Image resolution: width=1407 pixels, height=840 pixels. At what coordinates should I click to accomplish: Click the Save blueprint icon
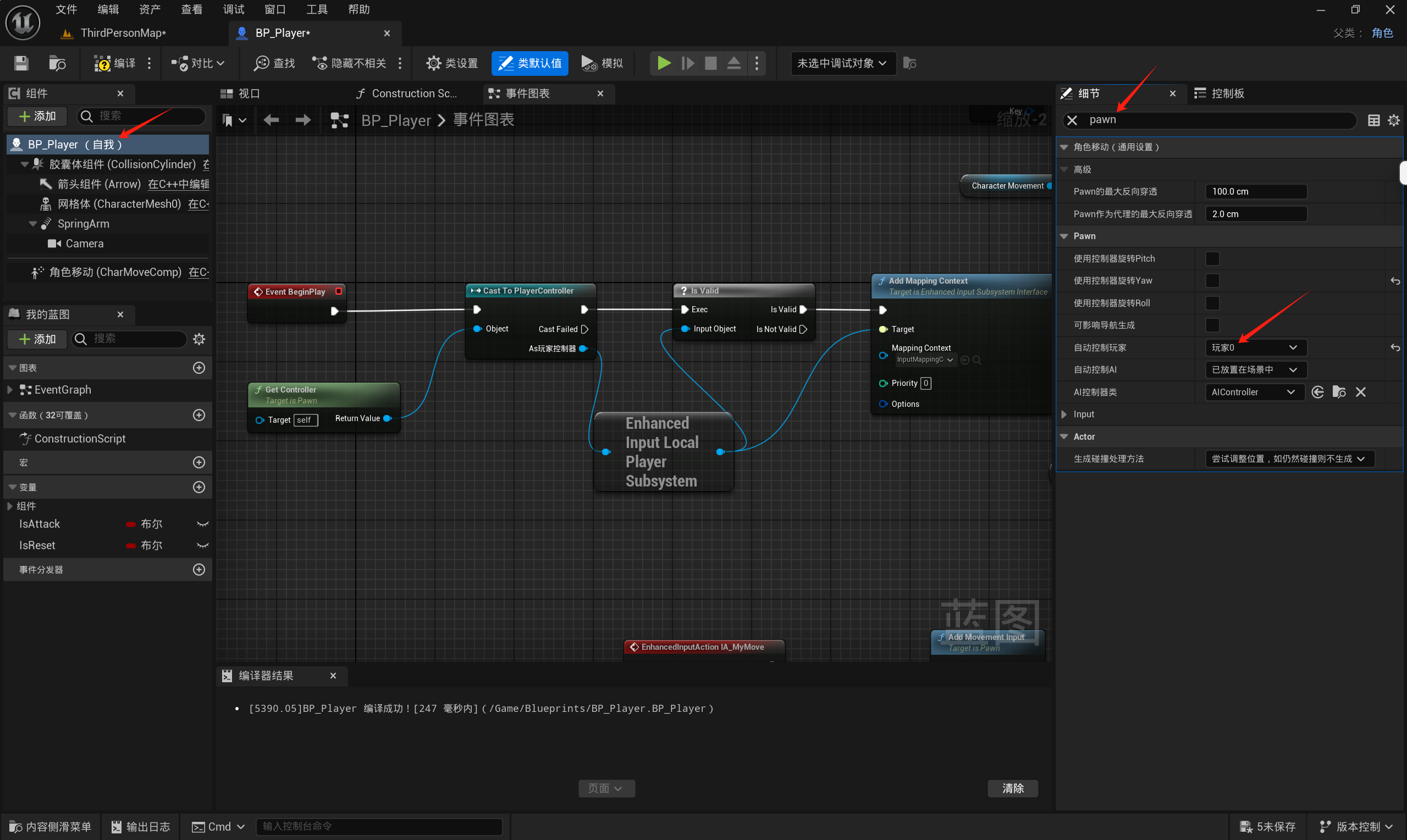[x=21, y=63]
